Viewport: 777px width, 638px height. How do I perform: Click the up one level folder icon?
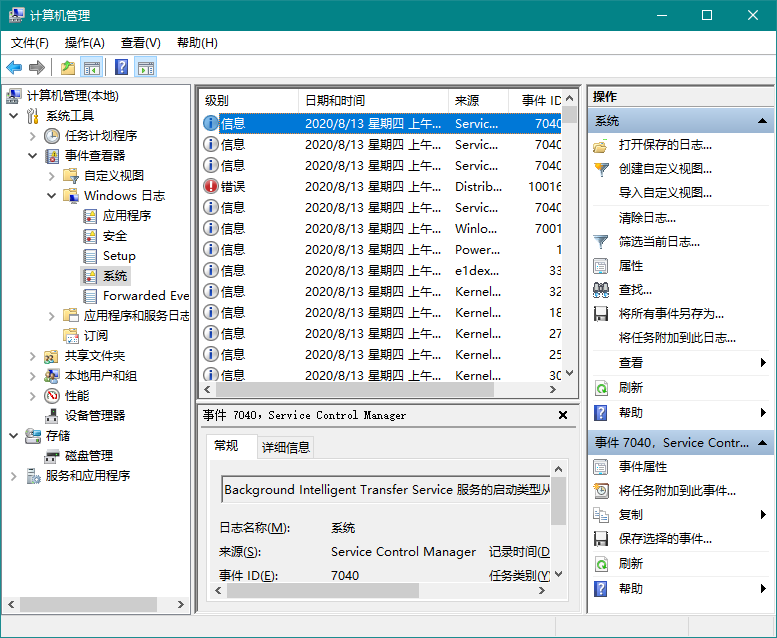tap(67, 68)
